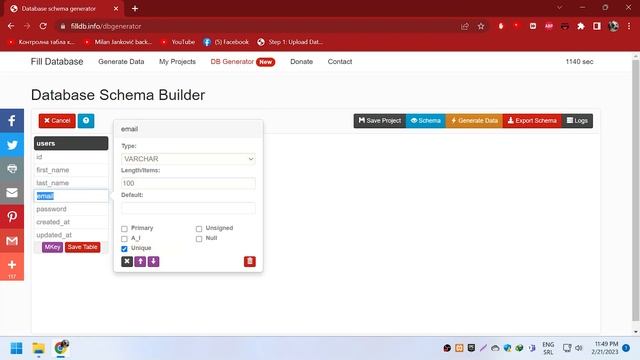The width and height of the screenshot is (640, 360).
Task: Click the Pinterest share sidebar icon
Action: click(x=12, y=217)
